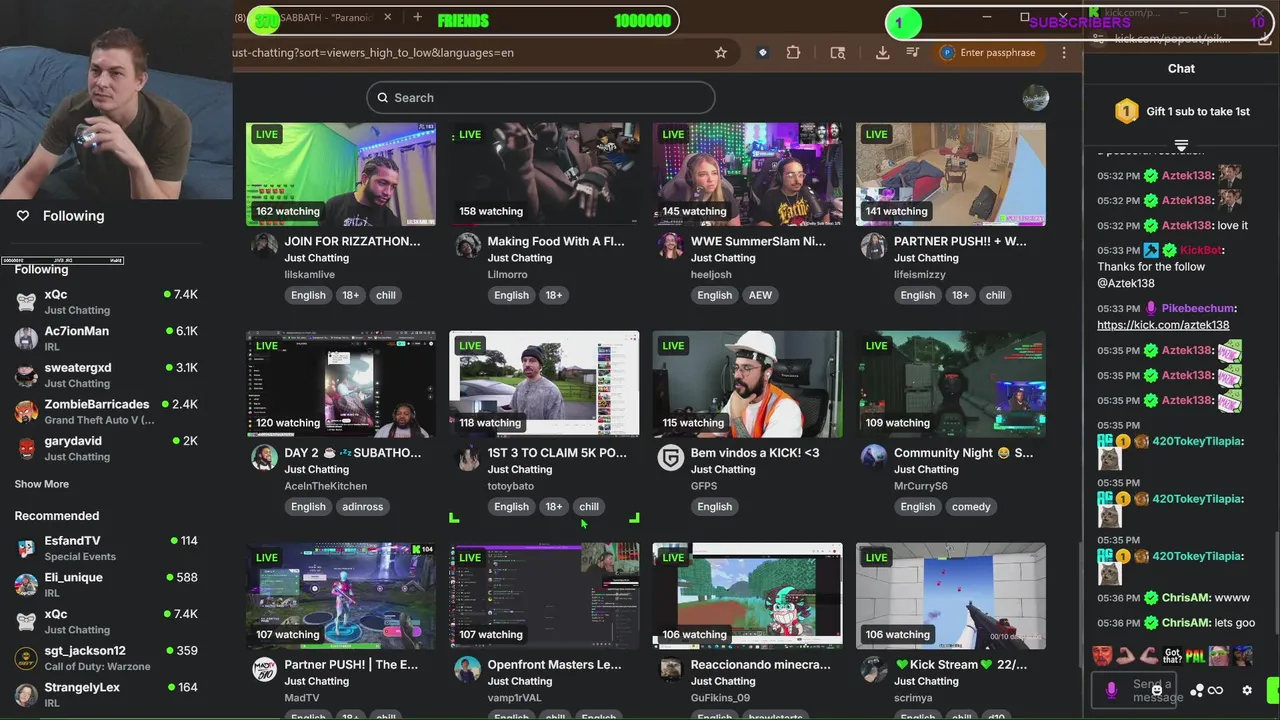Image resolution: width=1280 pixels, height=720 pixels.
Task: Click the Enter passphrase profile button
Action: coord(988,53)
